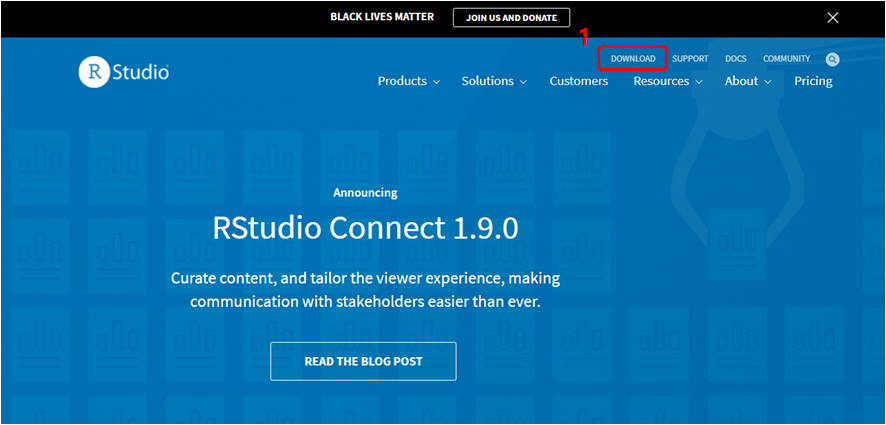886x425 pixels.
Task: Visit the Community link
Action: 786,59
